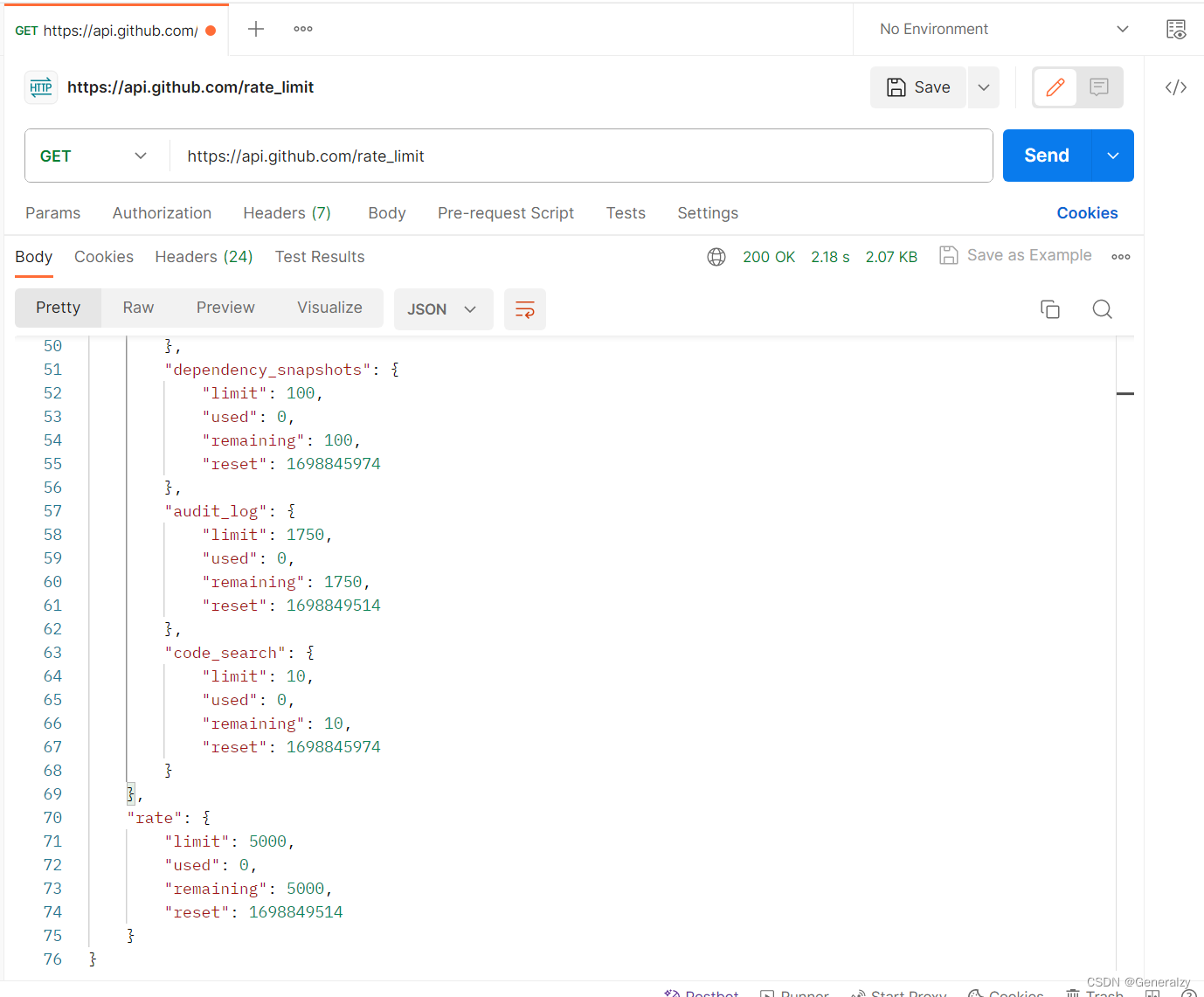Click the 2.18 s response time
This screenshot has width=1204, height=997.
[830, 257]
